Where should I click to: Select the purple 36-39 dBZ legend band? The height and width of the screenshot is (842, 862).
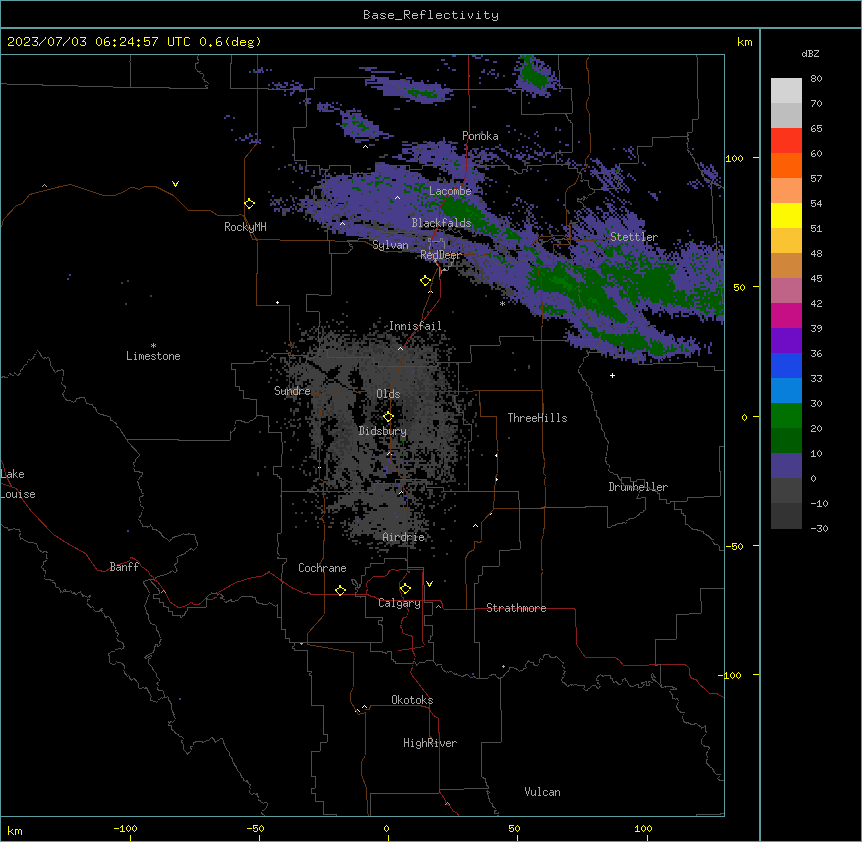click(786, 341)
